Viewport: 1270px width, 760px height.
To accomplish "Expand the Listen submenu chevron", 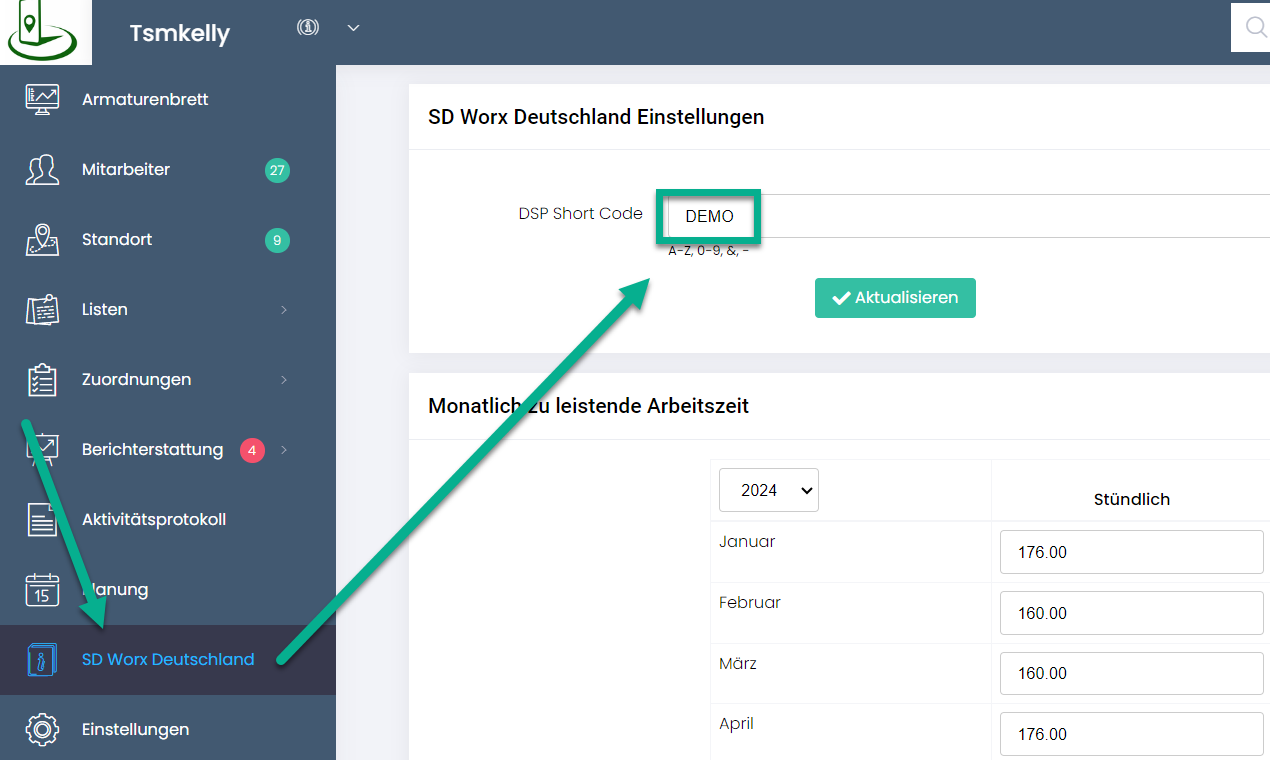I will (284, 310).
